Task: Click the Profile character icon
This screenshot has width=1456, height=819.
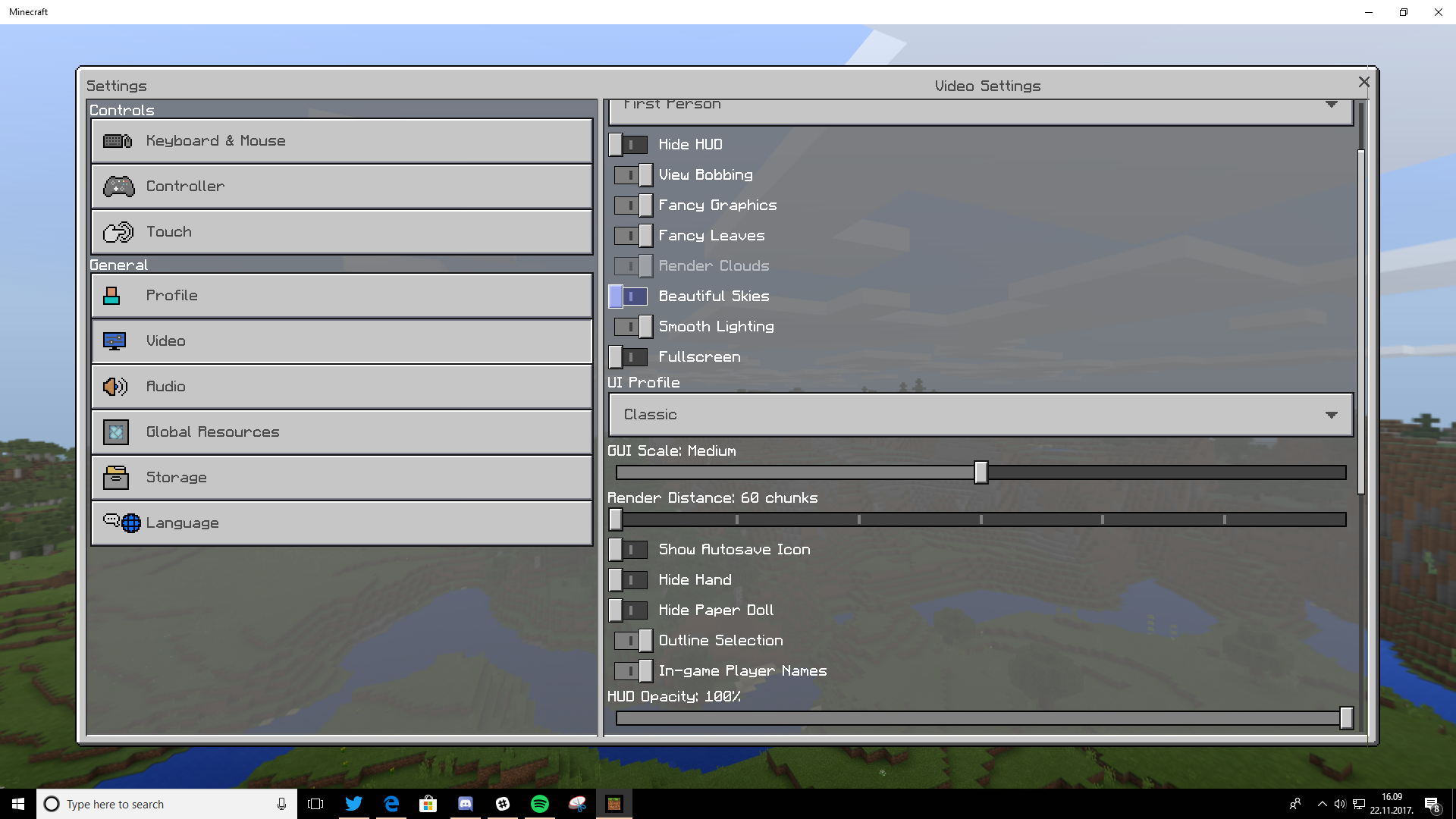Action: (x=111, y=296)
